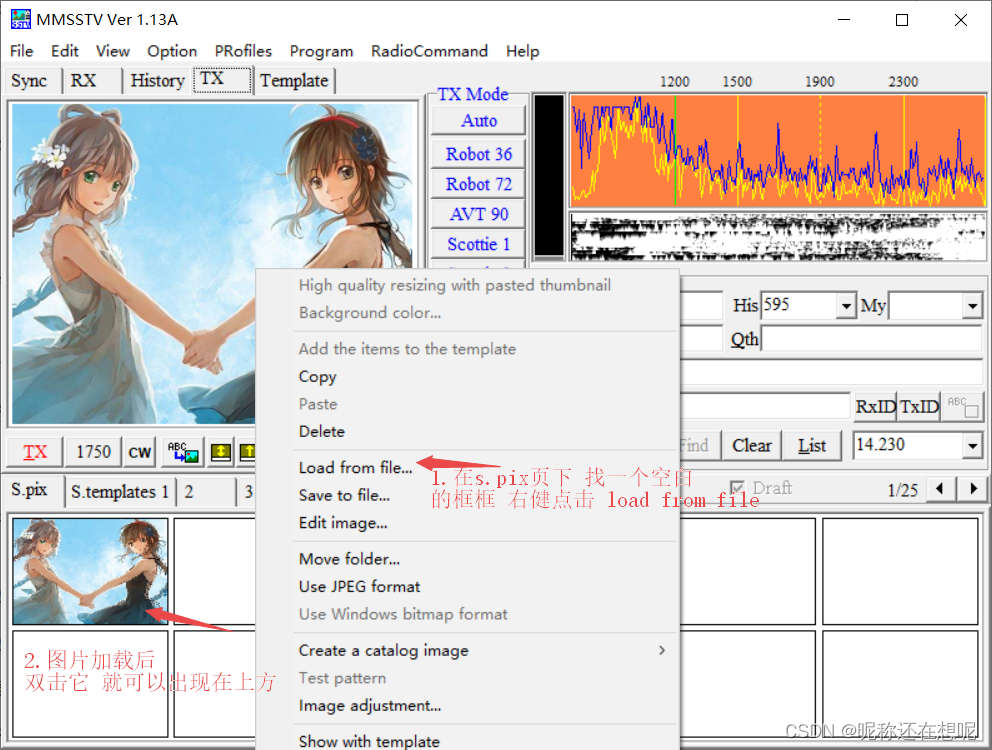Click the His RSV field showing 595

pyautogui.click(x=800, y=306)
